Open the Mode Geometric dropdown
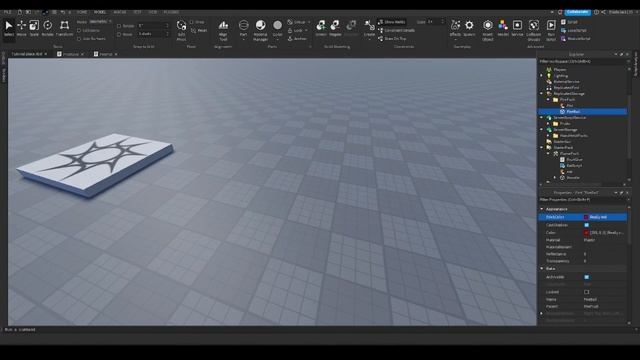 [100, 22]
